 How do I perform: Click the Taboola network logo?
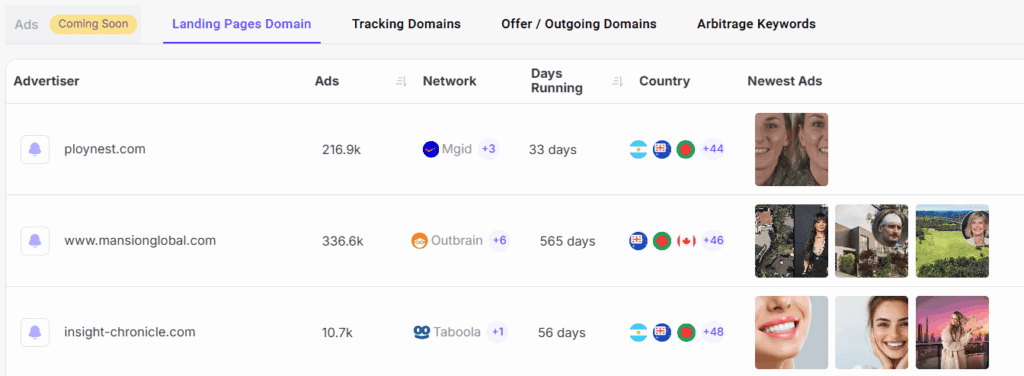coord(422,332)
